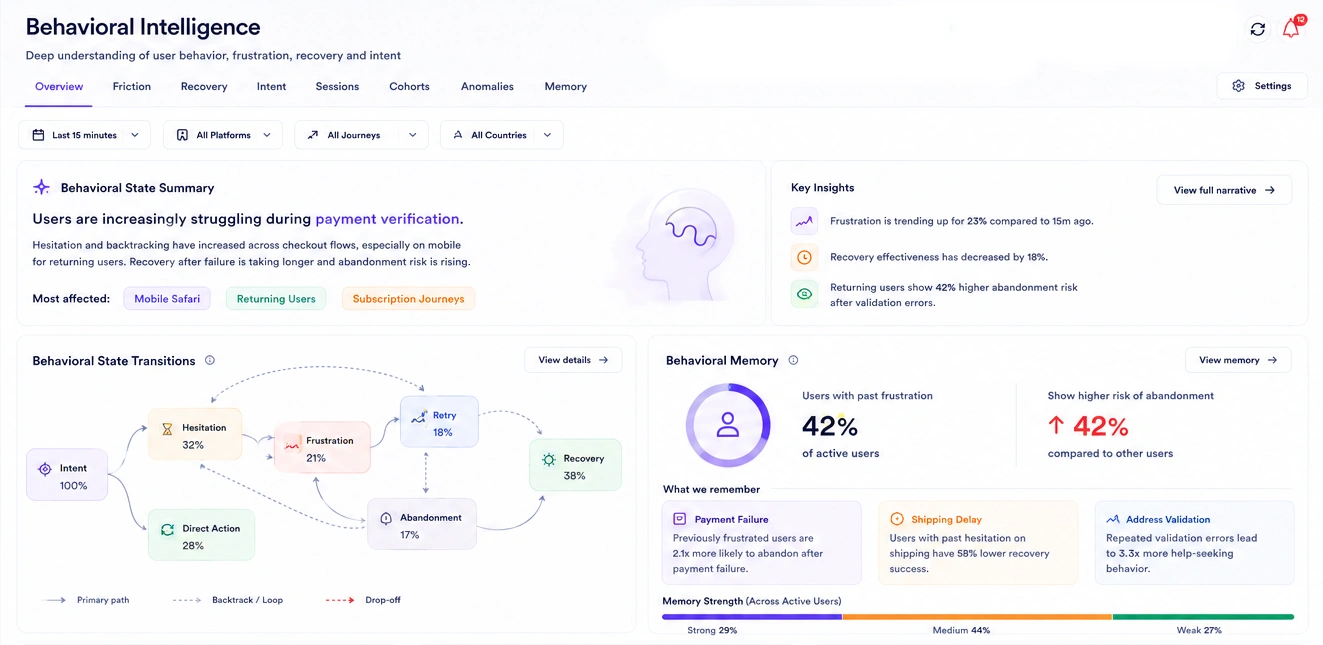Open the Memory tab
1323x645 pixels.
point(565,87)
